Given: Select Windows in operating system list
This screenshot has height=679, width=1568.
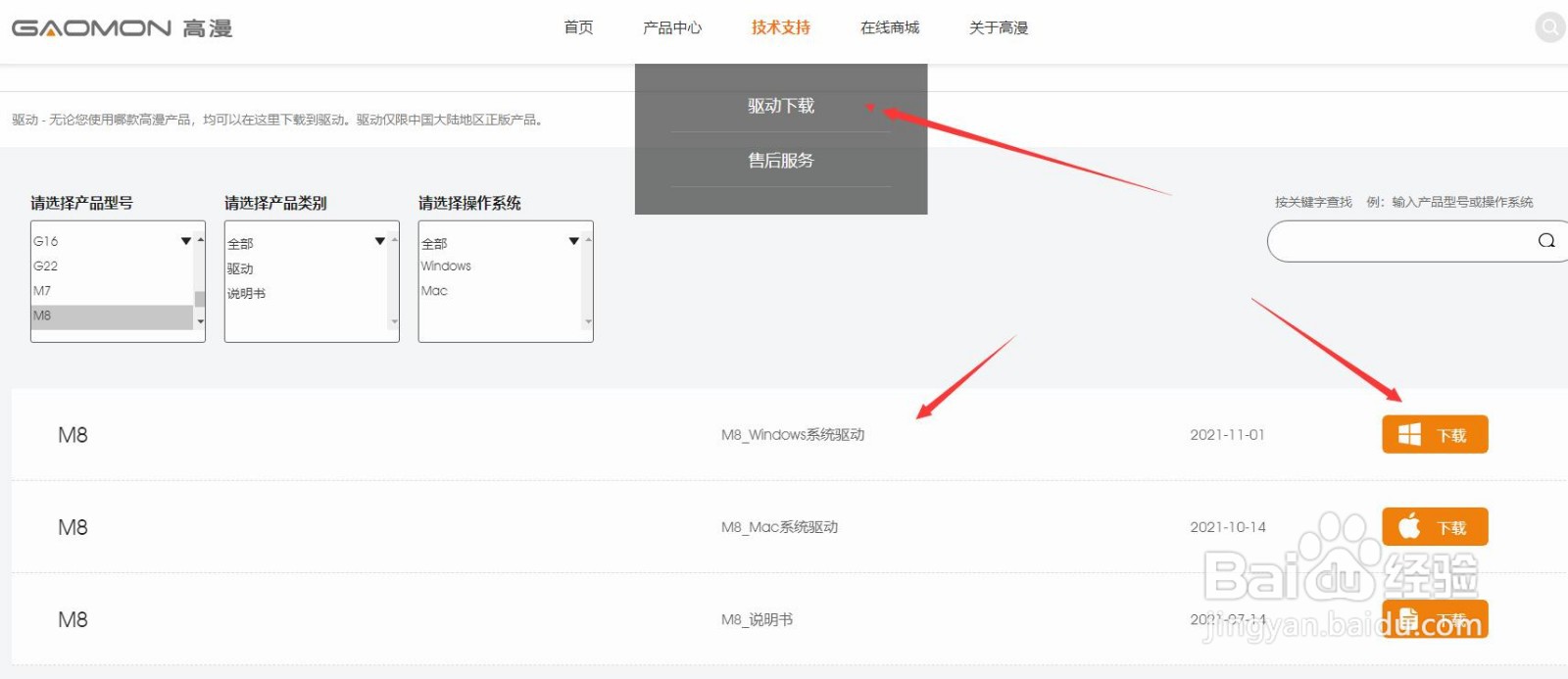Looking at the screenshot, I should point(501,266).
